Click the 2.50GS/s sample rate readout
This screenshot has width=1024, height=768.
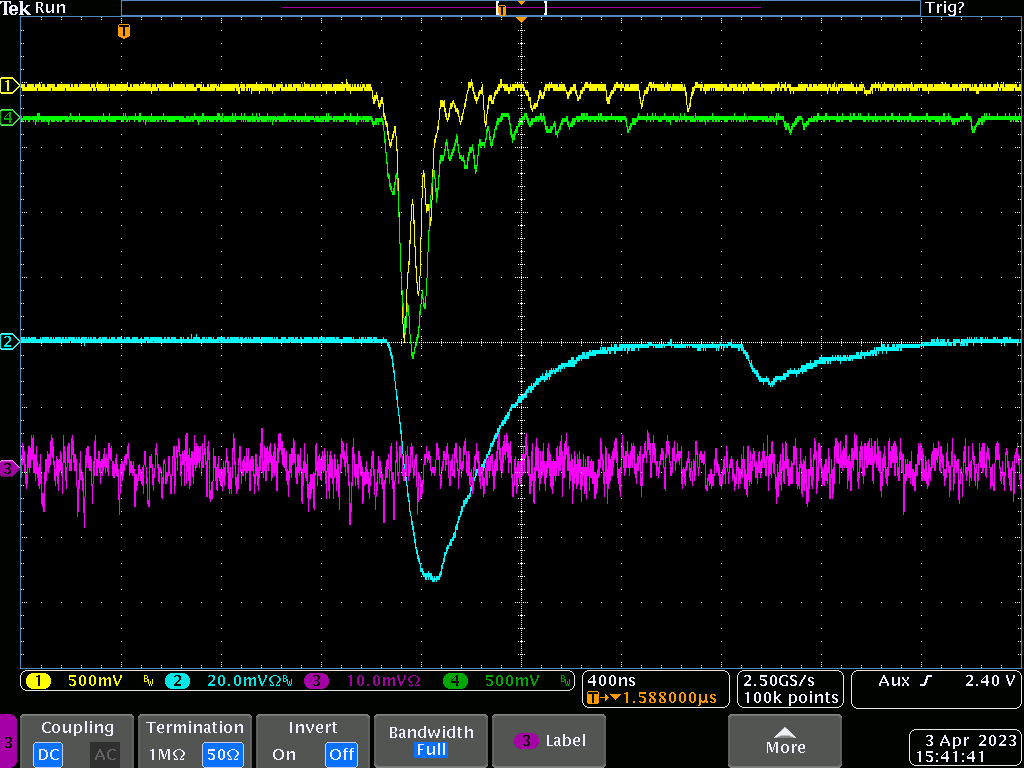tap(777, 680)
